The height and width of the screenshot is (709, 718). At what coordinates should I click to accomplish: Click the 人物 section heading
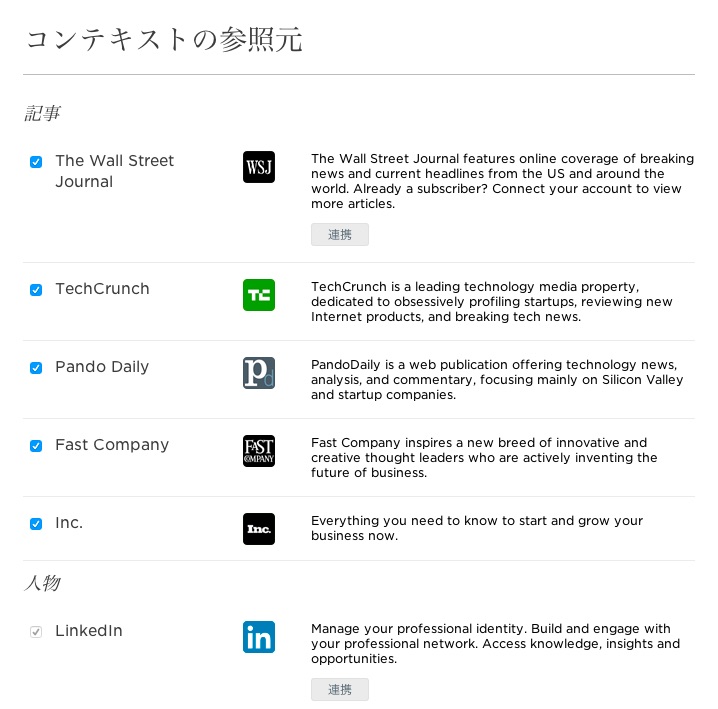point(42,583)
